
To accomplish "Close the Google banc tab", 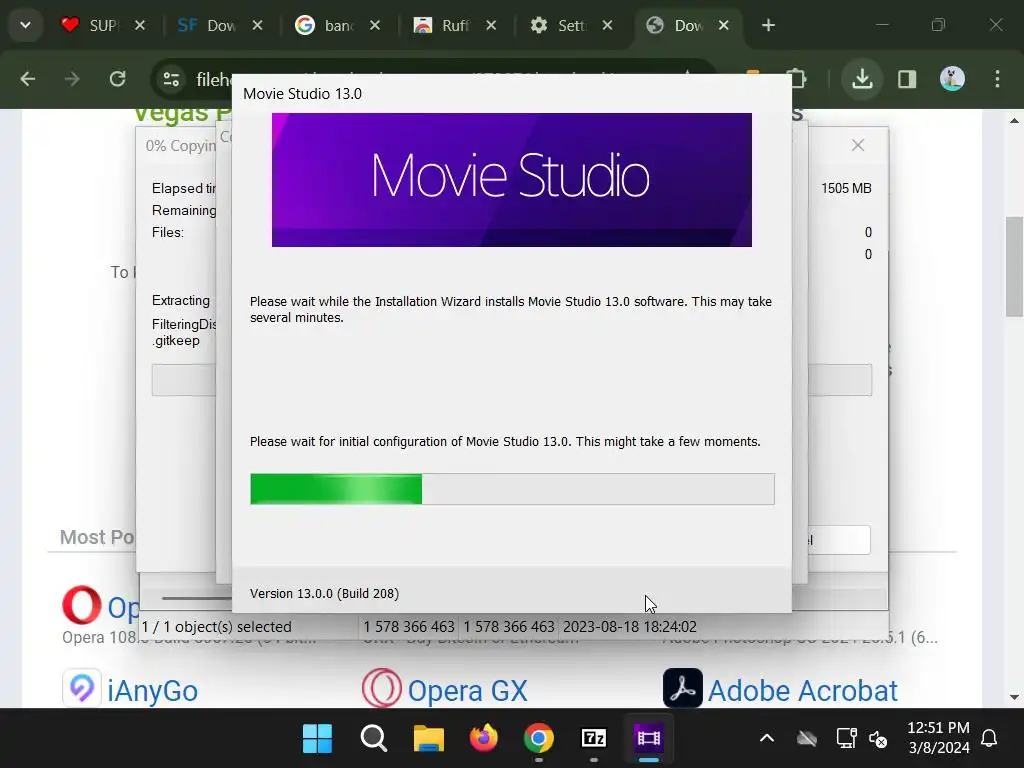I will 375,25.
